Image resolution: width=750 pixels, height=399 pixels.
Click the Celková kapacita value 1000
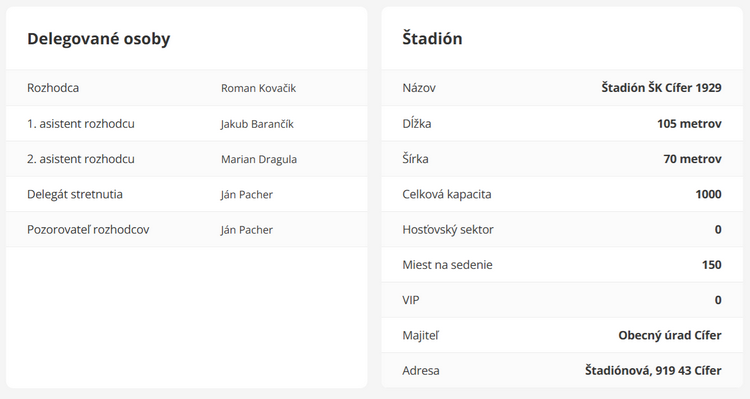tap(708, 194)
